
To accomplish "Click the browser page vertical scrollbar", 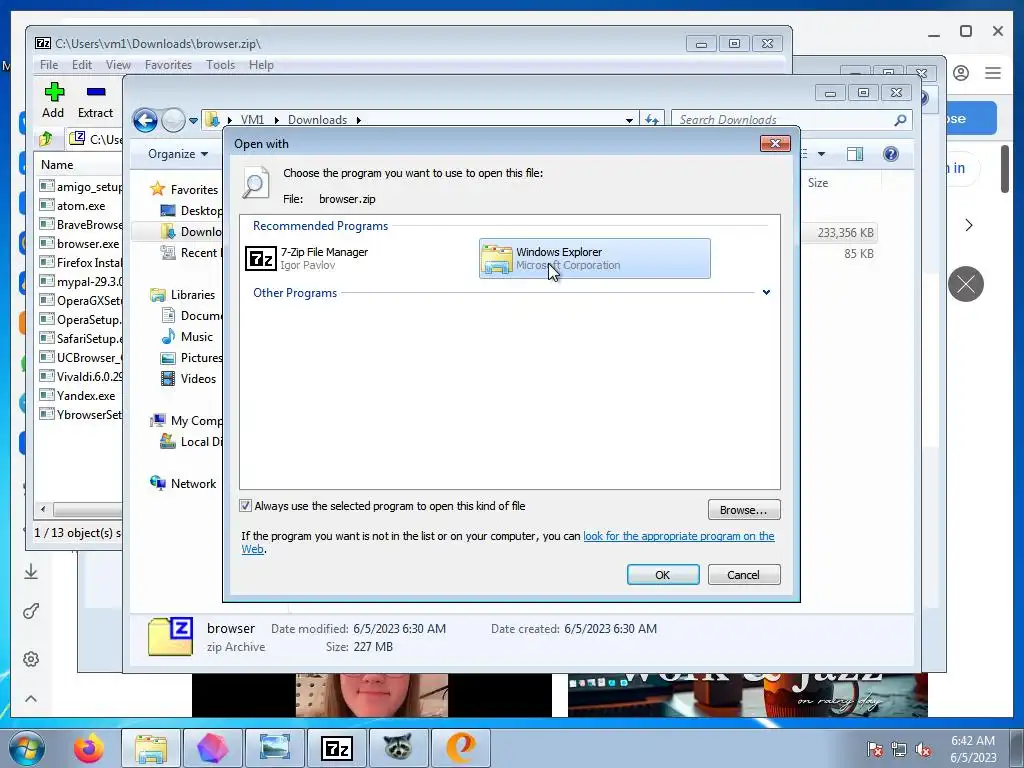I will click(x=1005, y=168).
